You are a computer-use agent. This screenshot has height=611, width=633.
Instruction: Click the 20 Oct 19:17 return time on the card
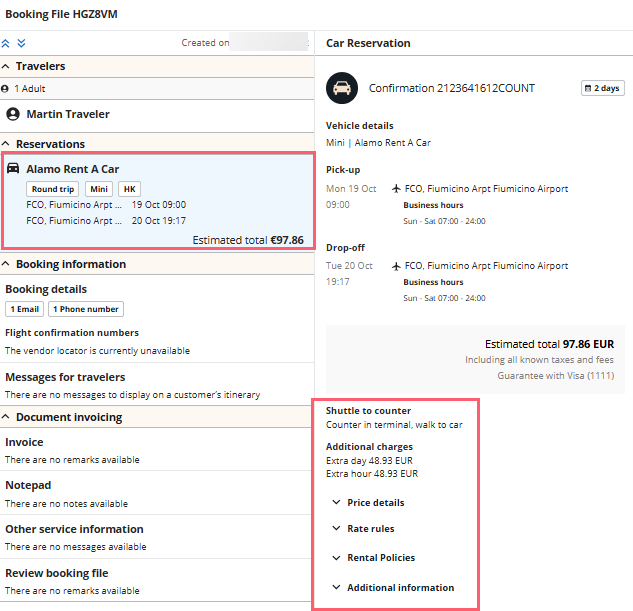(x=159, y=221)
